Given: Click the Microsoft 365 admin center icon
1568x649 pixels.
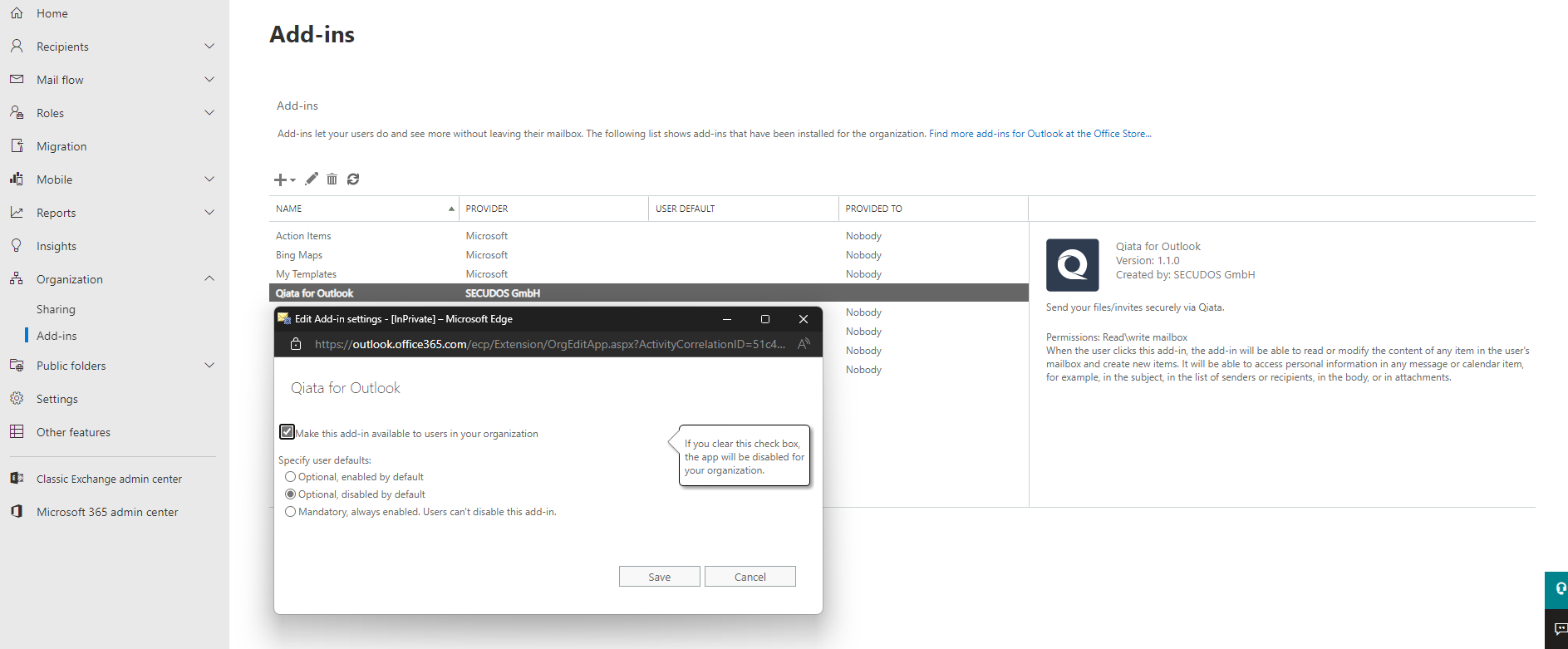Looking at the screenshot, I should coord(17,512).
